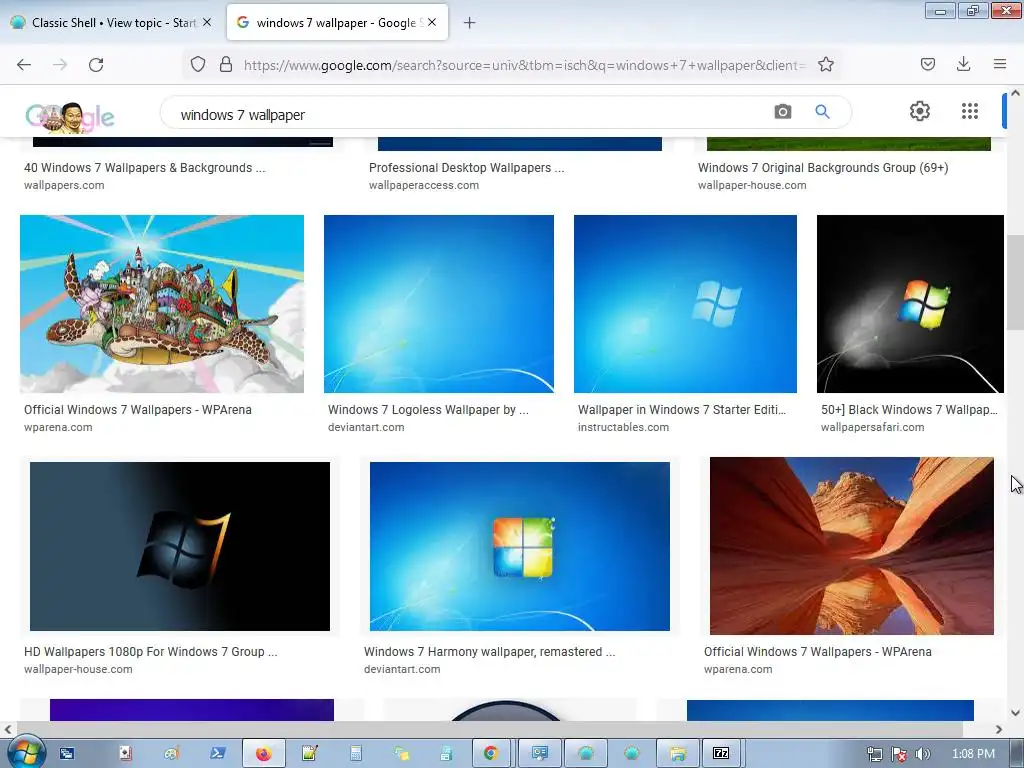1024x768 pixels.
Task: Go back to the previous page
Action: coord(24,65)
